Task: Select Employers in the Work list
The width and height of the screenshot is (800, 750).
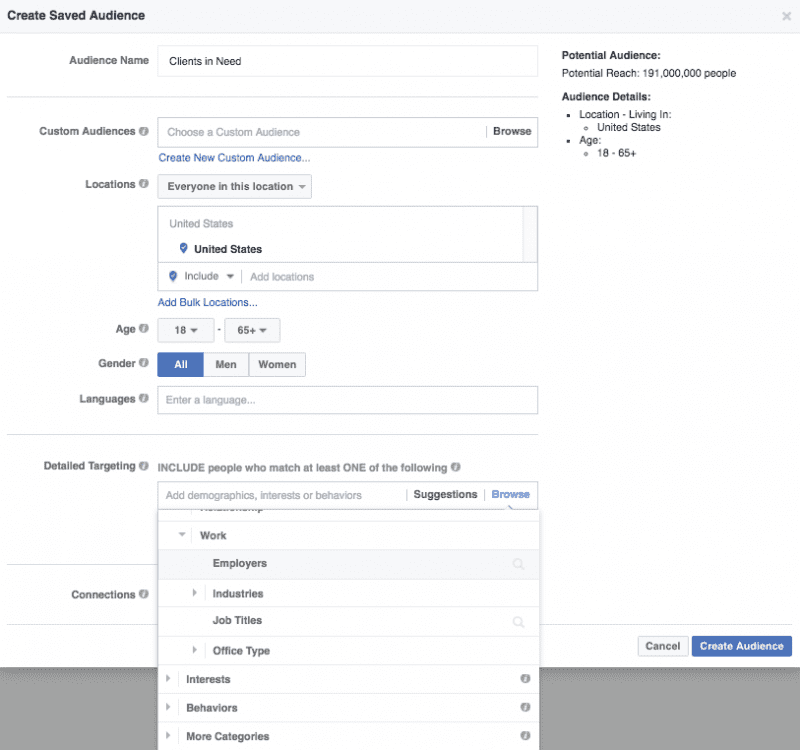Action: tap(240, 564)
